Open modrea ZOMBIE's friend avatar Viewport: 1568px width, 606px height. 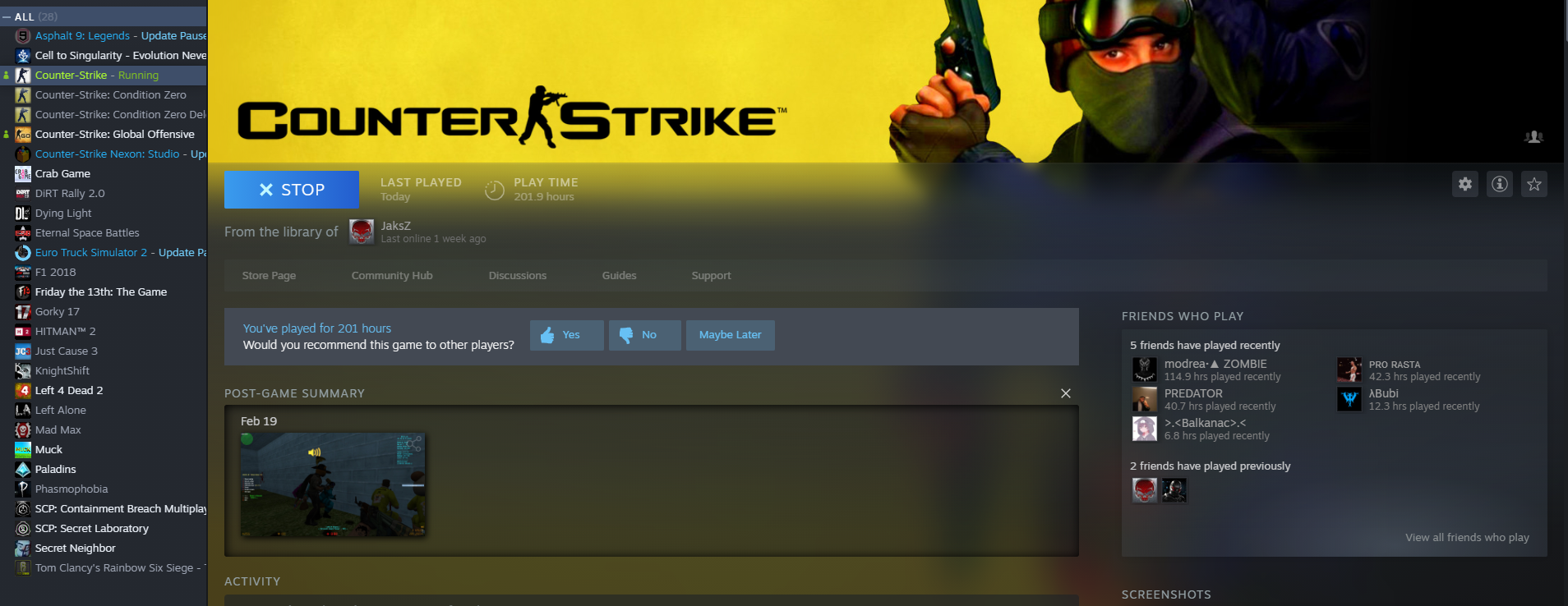[1144, 370]
